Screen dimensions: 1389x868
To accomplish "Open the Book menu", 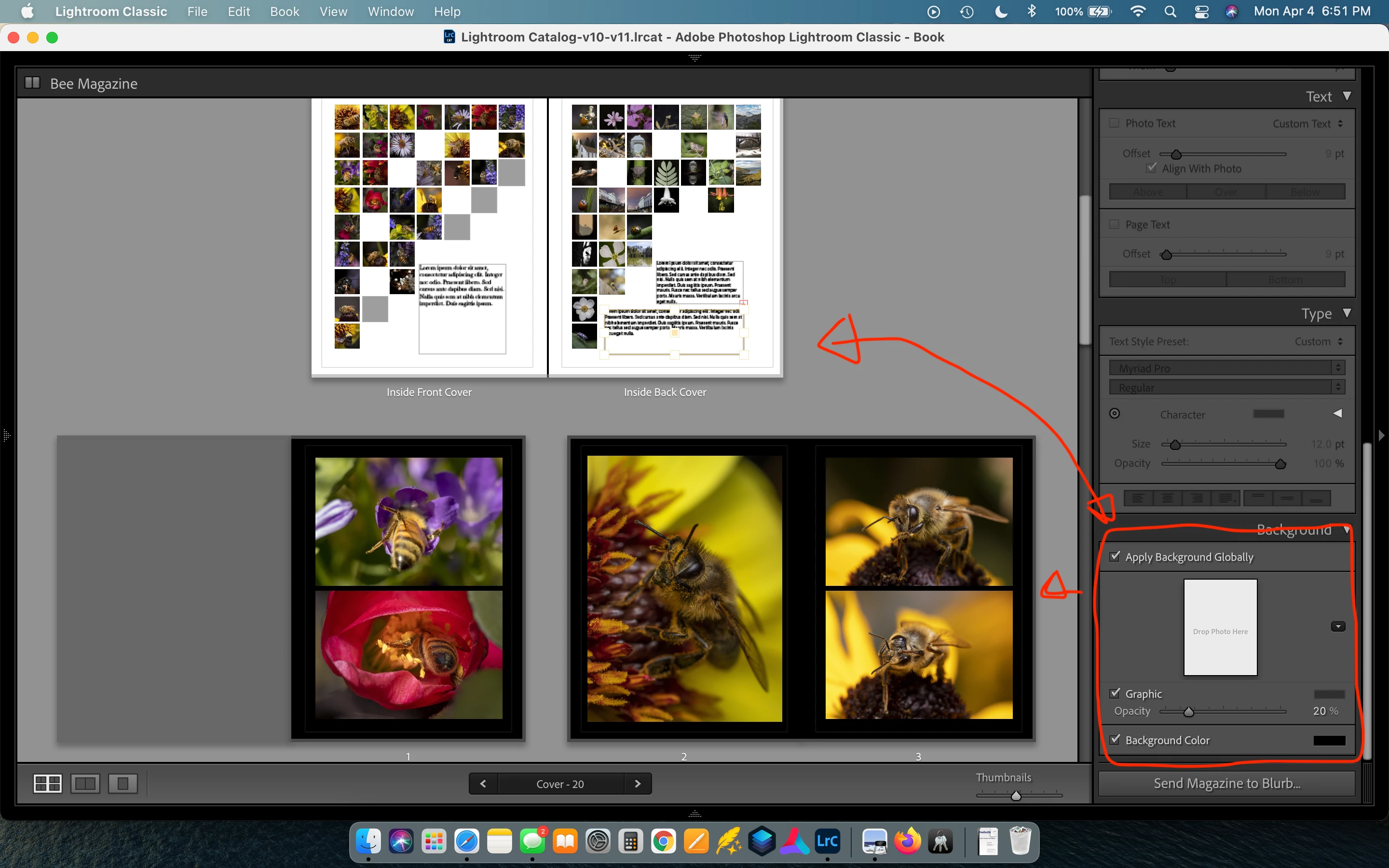I will point(285,12).
